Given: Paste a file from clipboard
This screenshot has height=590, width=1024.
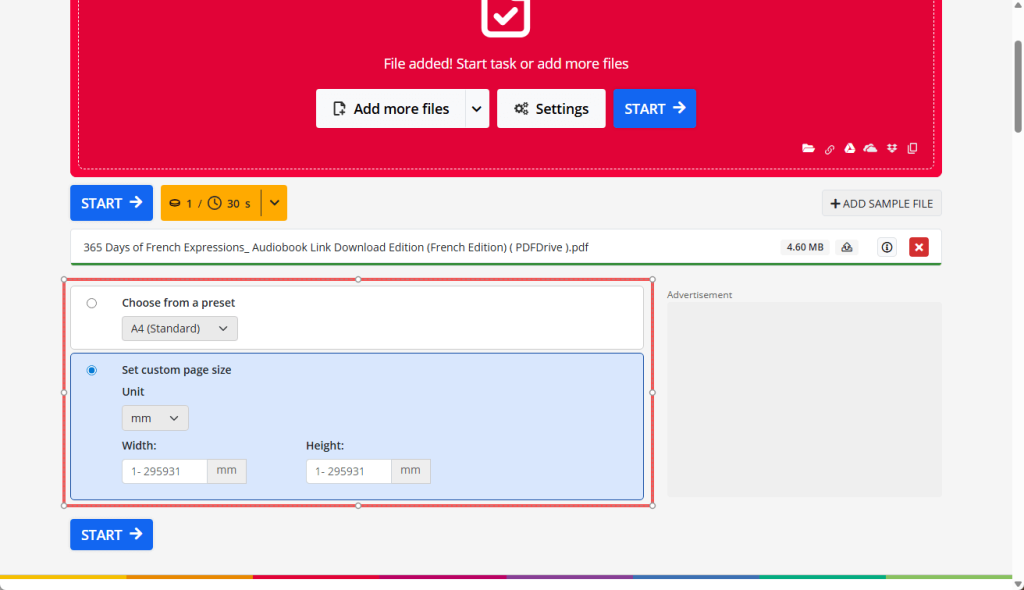Looking at the screenshot, I should tap(912, 148).
